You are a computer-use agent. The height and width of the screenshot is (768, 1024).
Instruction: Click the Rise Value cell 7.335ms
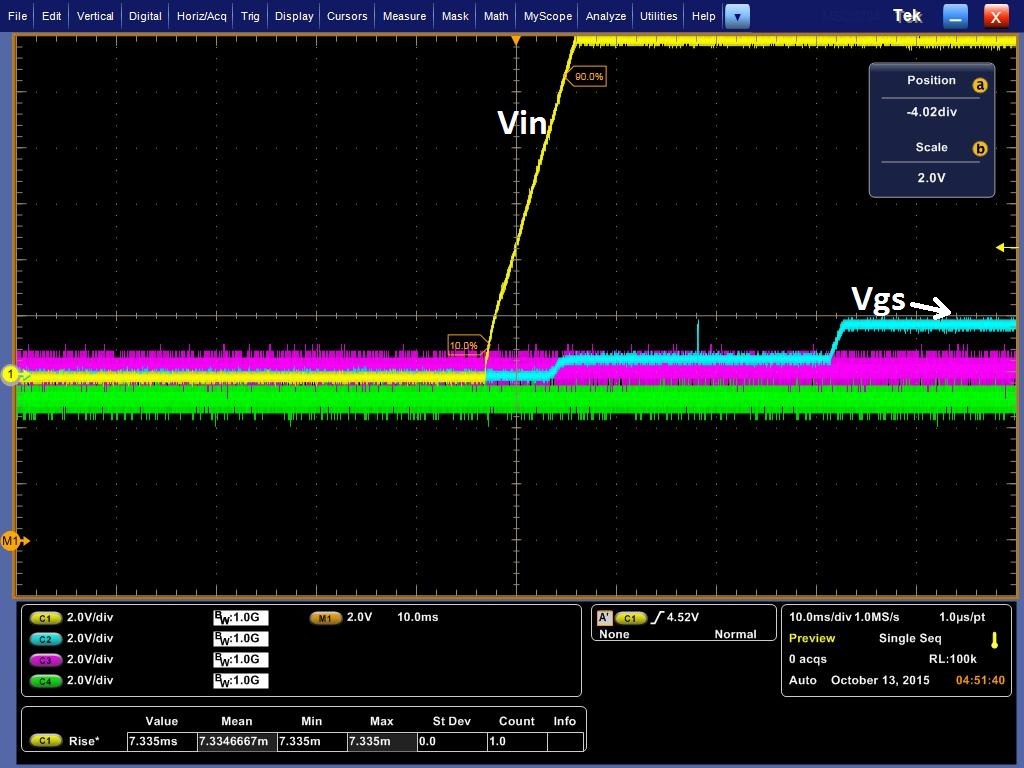point(162,741)
